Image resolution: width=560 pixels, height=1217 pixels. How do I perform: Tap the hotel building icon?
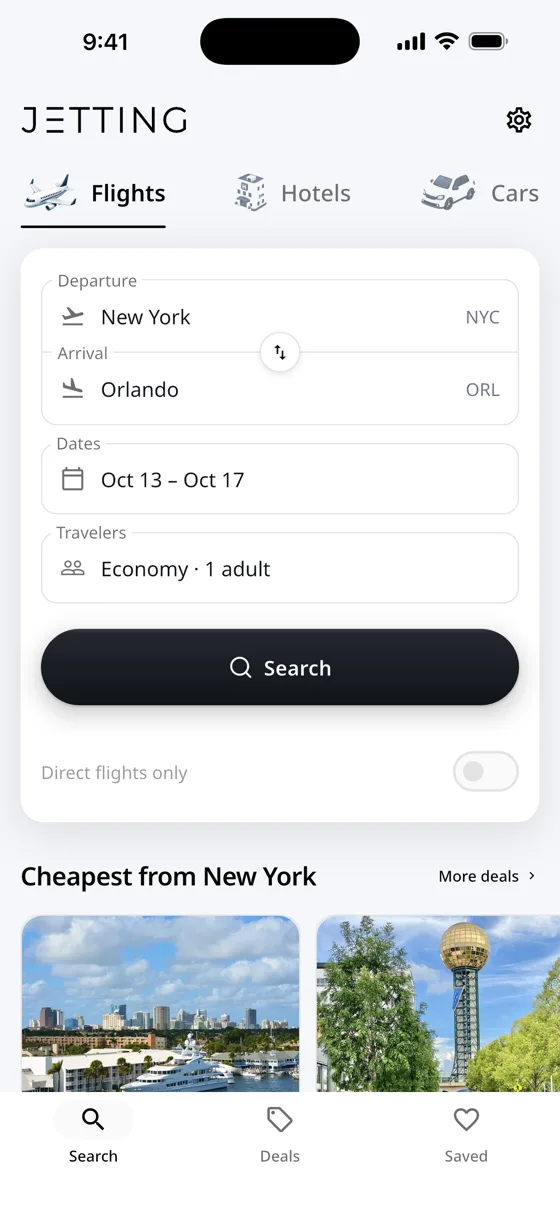point(250,192)
